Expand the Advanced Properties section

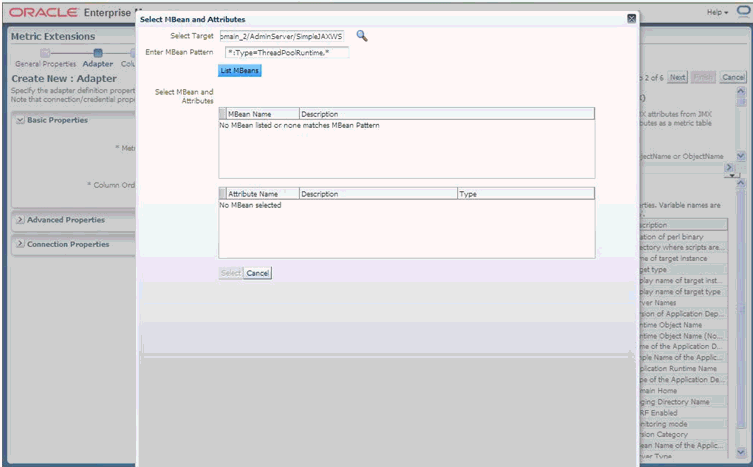click(20, 220)
